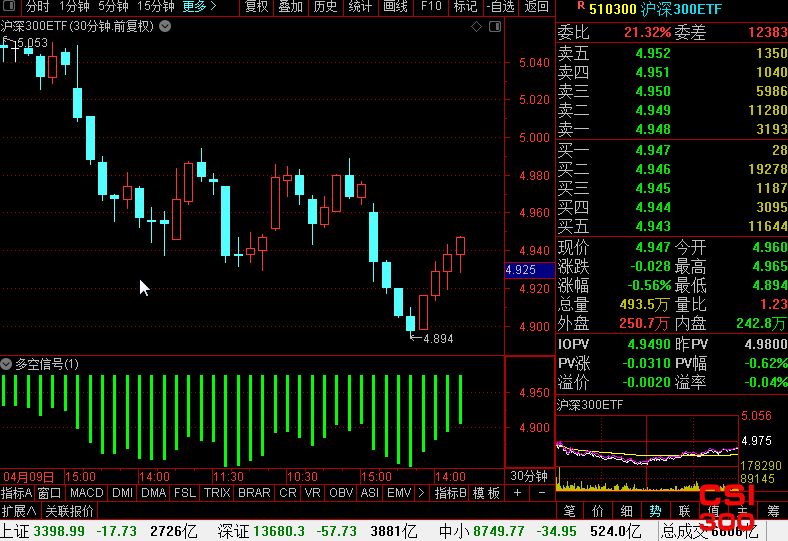Select the 1分钟 period tab
788x541 pixels.
[x=74, y=7]
